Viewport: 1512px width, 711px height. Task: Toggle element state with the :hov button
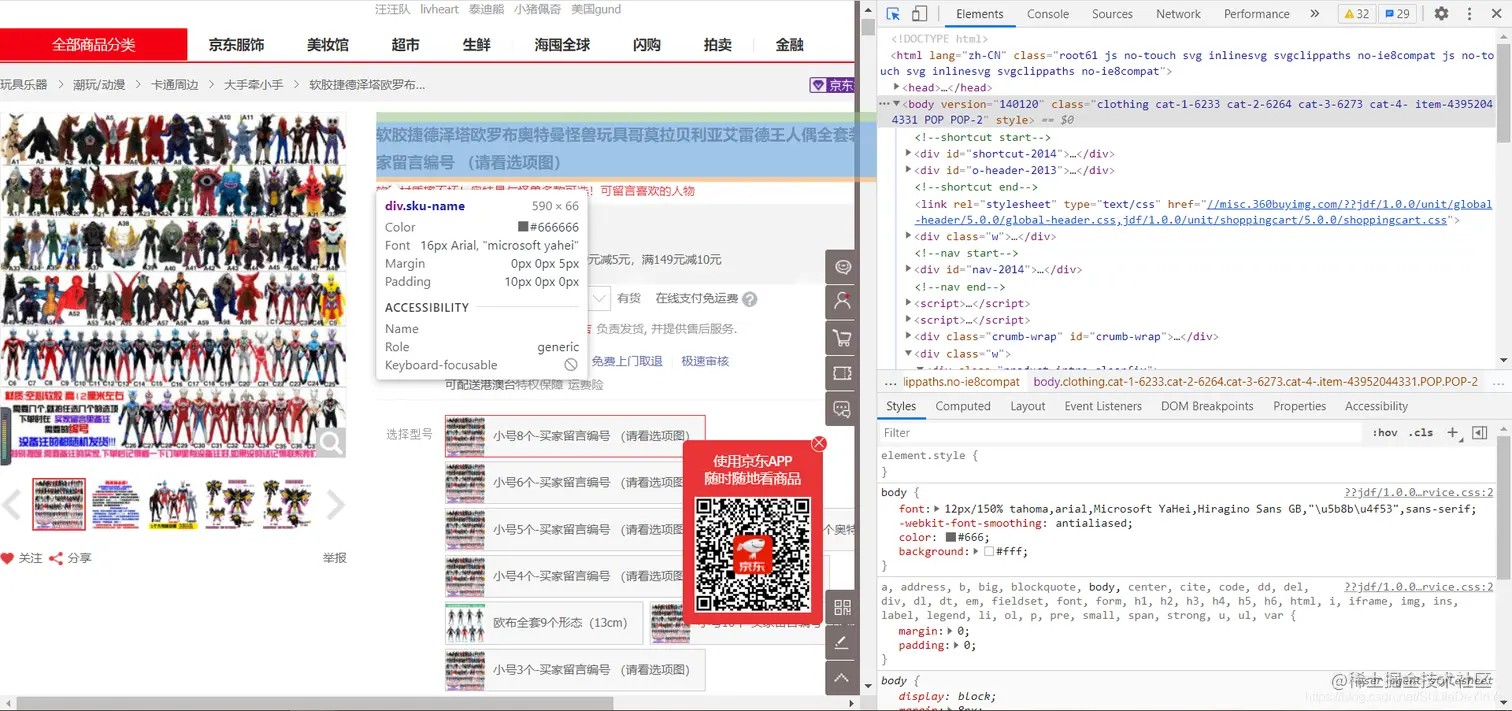click(1385, 432)
